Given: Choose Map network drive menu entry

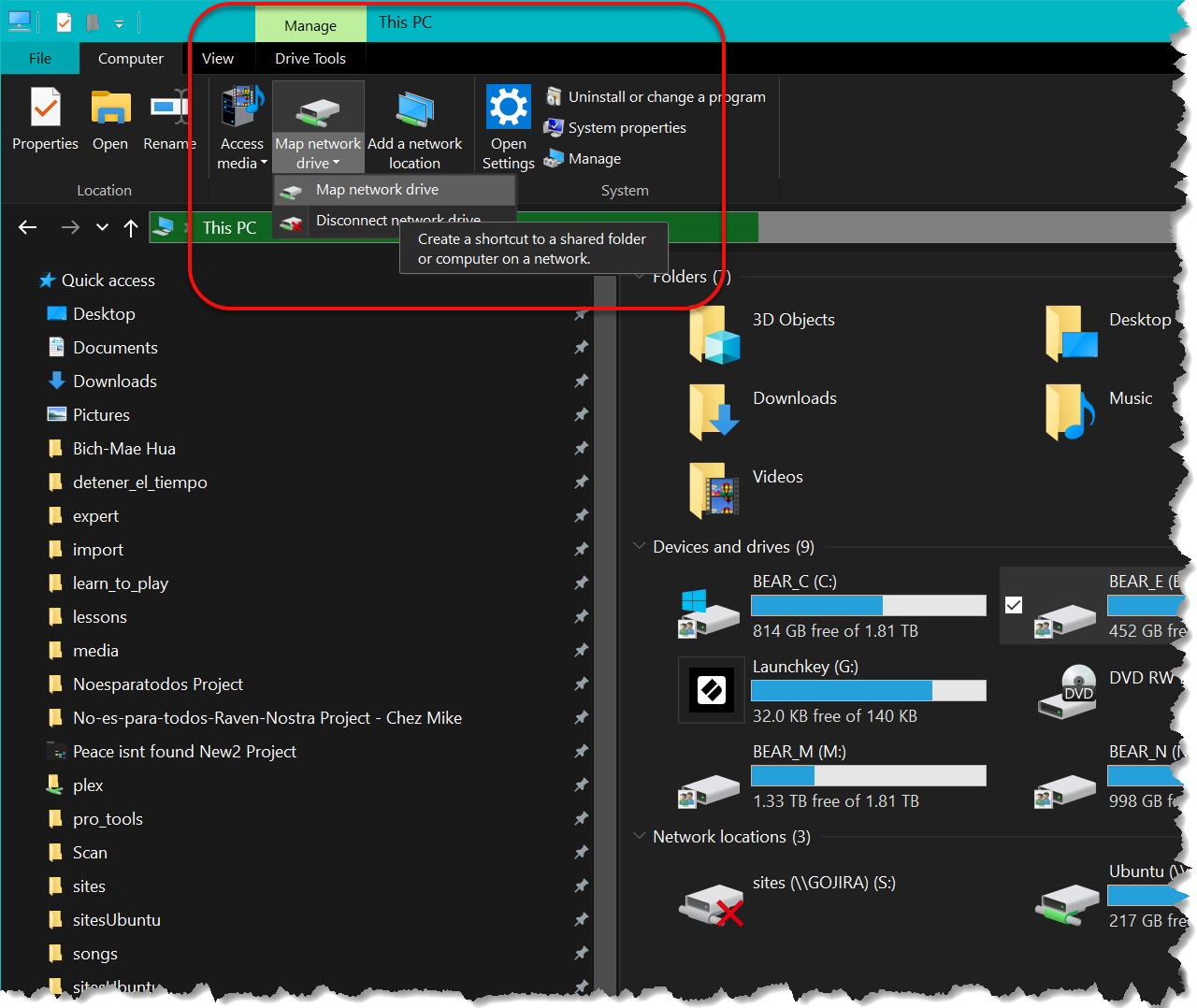Looking at the screenshot, I should click(x=377, y=190).
